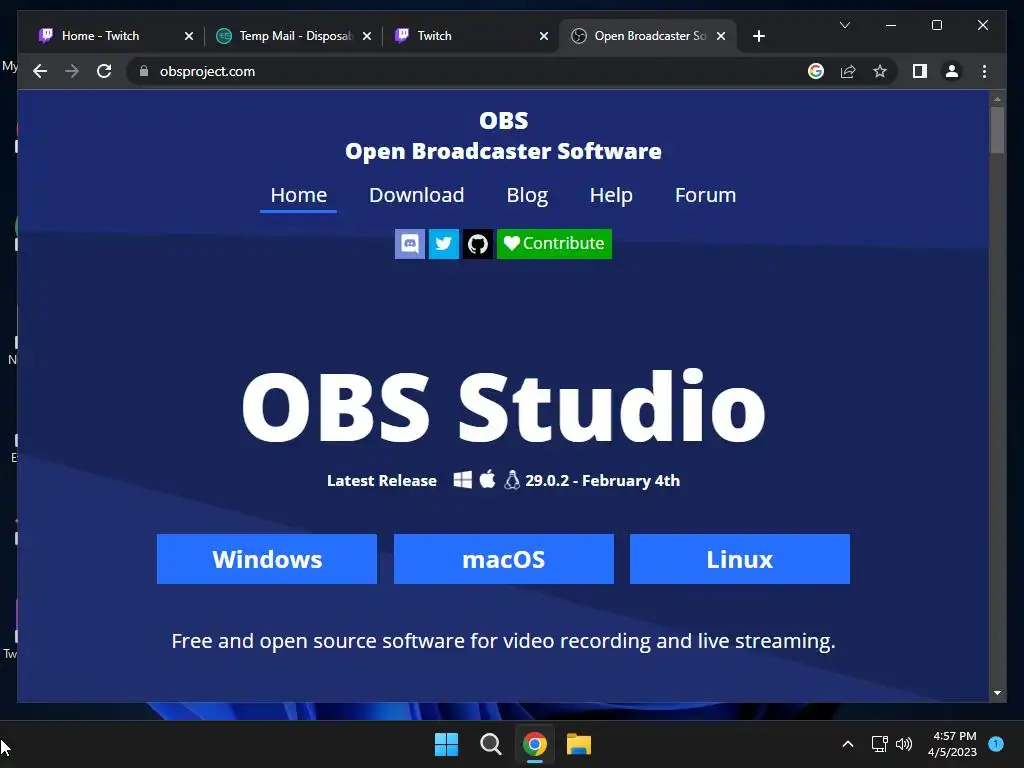Switch to the Twitch tab
Image resolution: width=1024 pixels, height=768 pixels.
pos(470,36)
